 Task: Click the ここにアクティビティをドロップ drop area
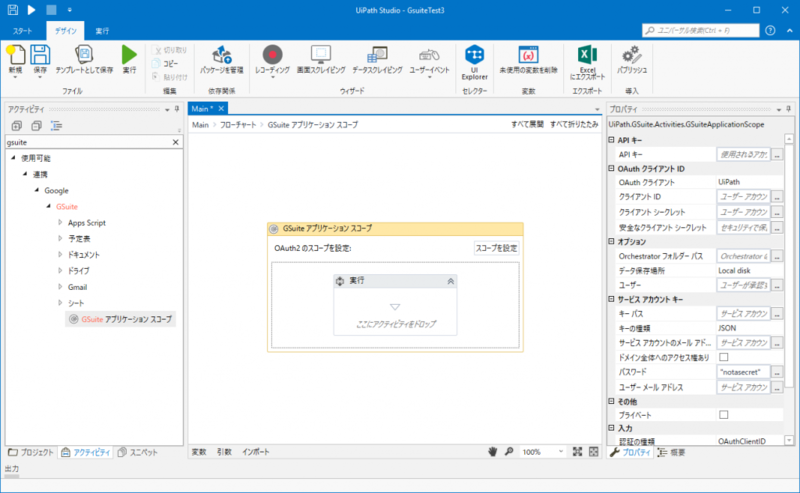pyautogui.click(x=395, y=324)
